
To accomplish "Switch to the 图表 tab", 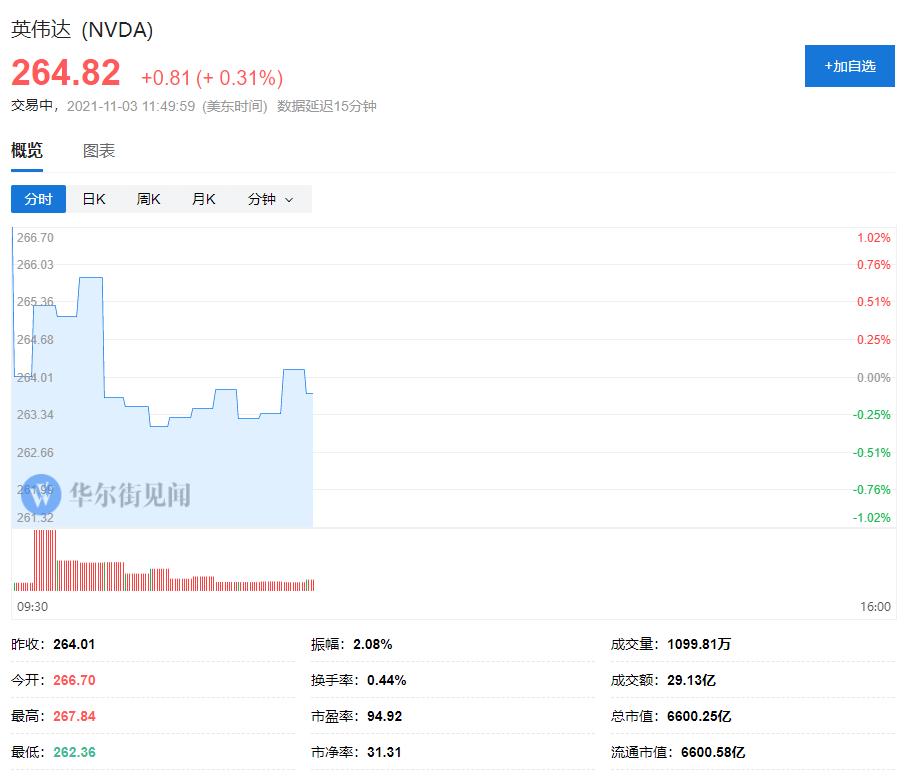I will coord(99,151).
